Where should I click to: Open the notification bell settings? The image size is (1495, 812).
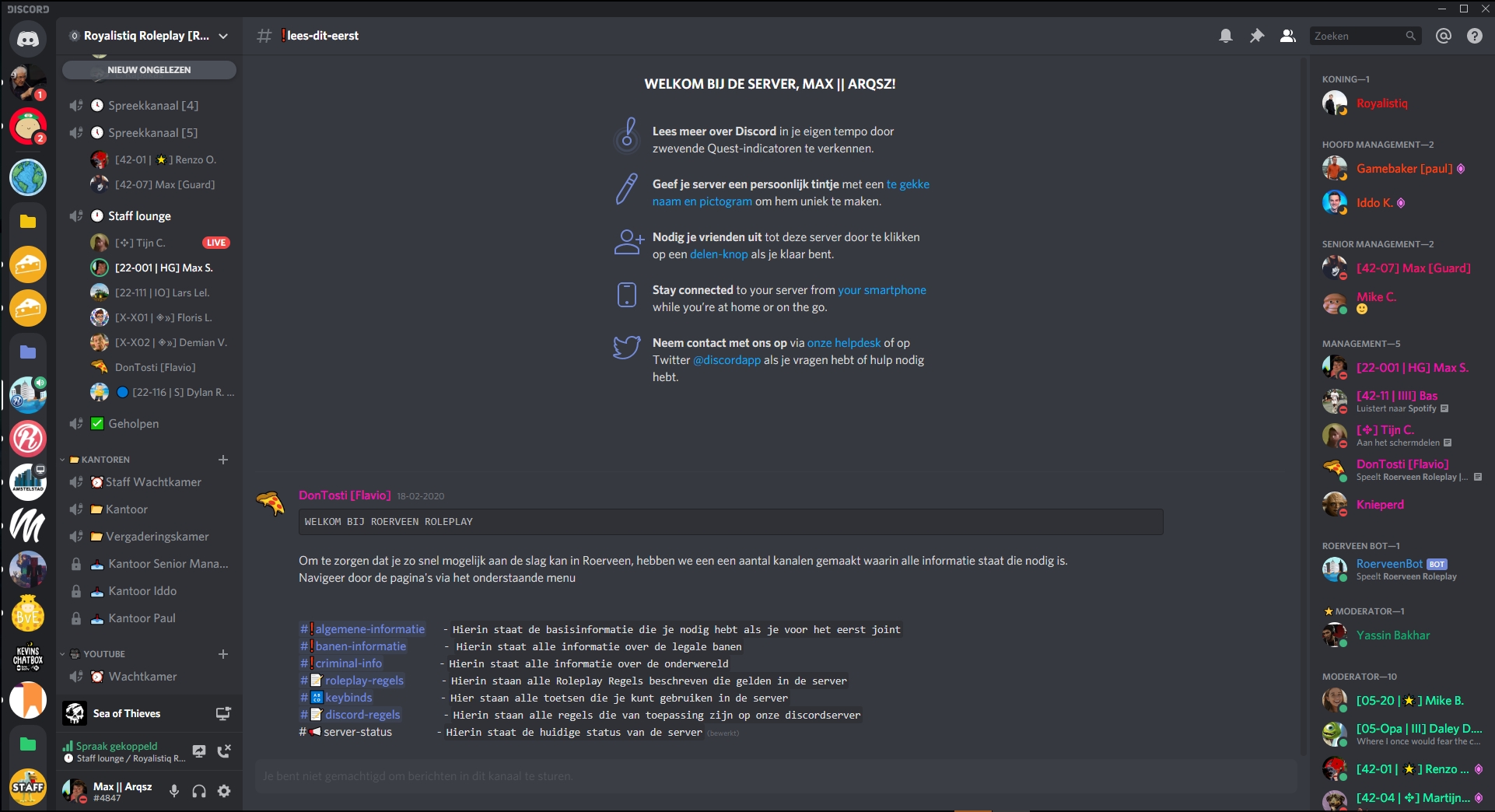(1226, 36)
